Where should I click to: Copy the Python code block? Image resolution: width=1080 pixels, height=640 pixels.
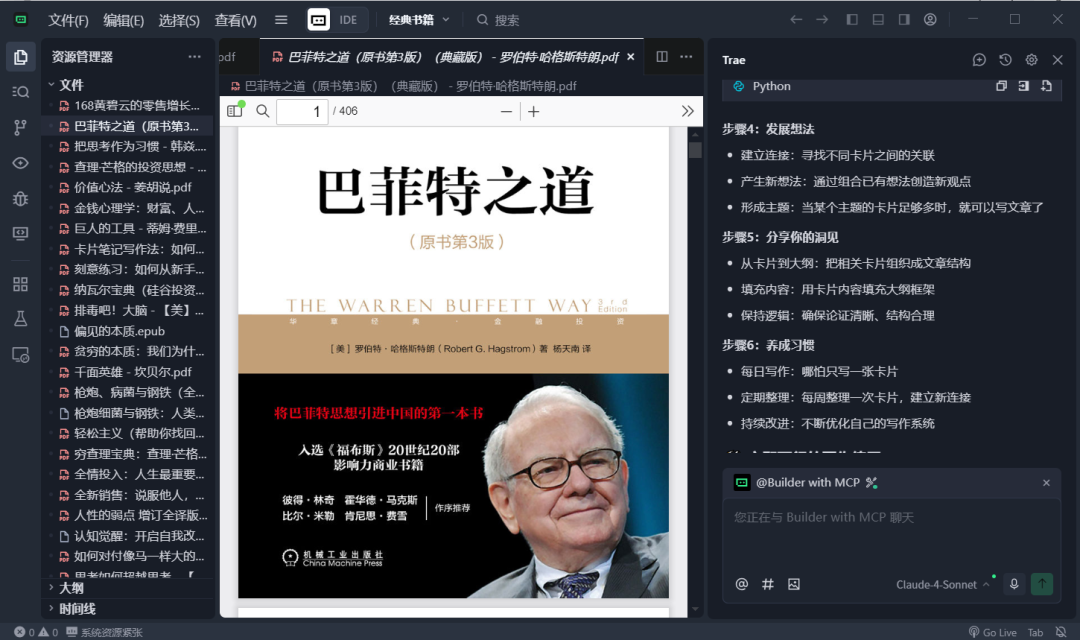tap(1001, 86)
